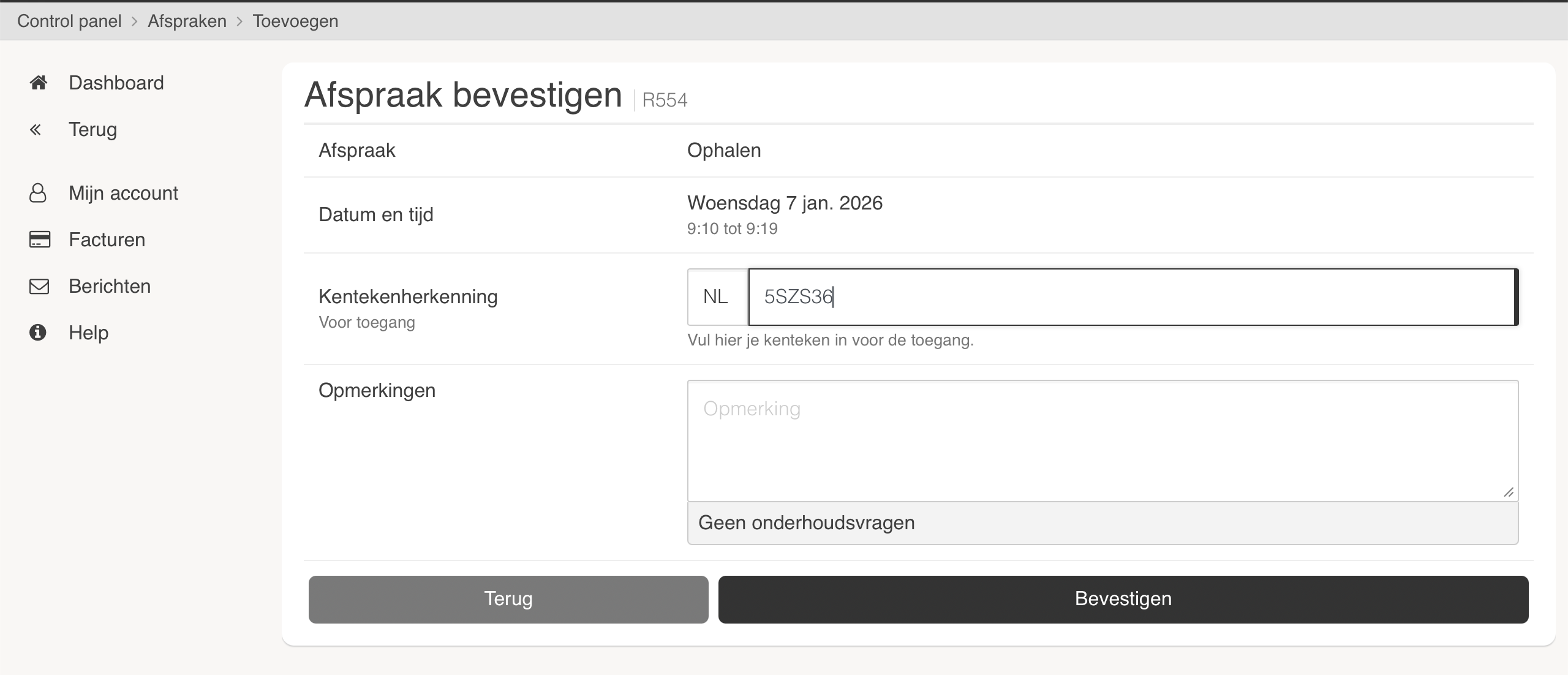The image size is (1568, 675).
Task: Click the double chevron back icon
Action: coord(36,129)
